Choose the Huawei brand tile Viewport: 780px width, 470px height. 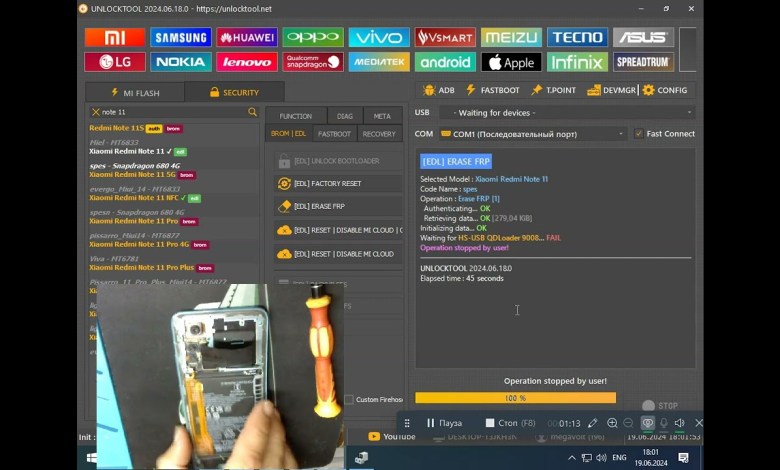[246, 37]
